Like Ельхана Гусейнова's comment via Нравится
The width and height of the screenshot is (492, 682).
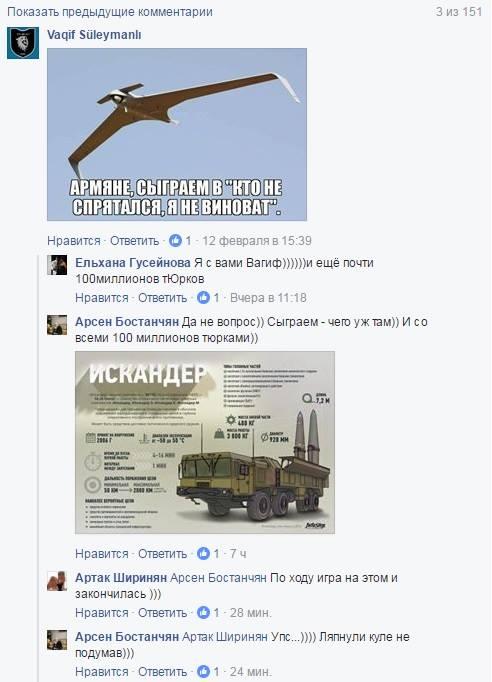102,298
